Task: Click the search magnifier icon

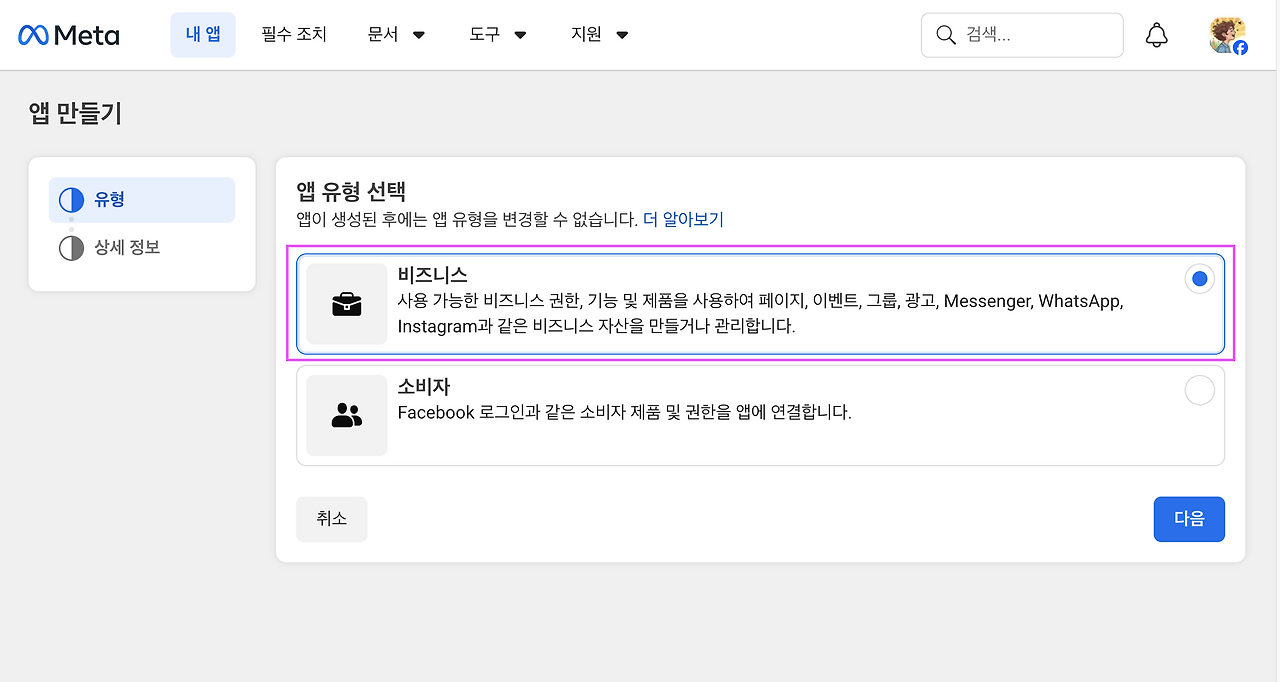Action: [x=945, y=35]
